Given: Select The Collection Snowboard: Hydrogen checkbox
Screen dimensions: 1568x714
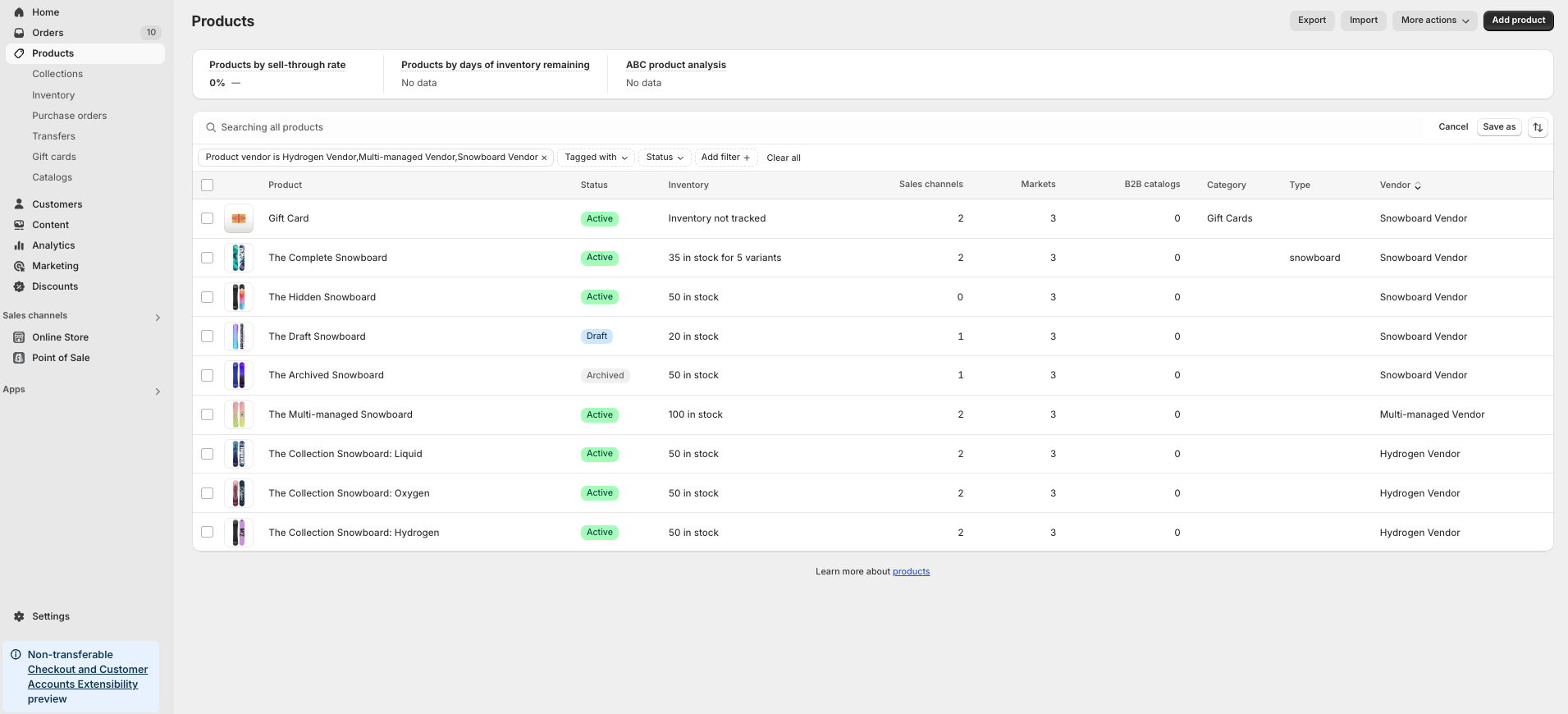Looking at the screenshot, I should click(207, 533).
